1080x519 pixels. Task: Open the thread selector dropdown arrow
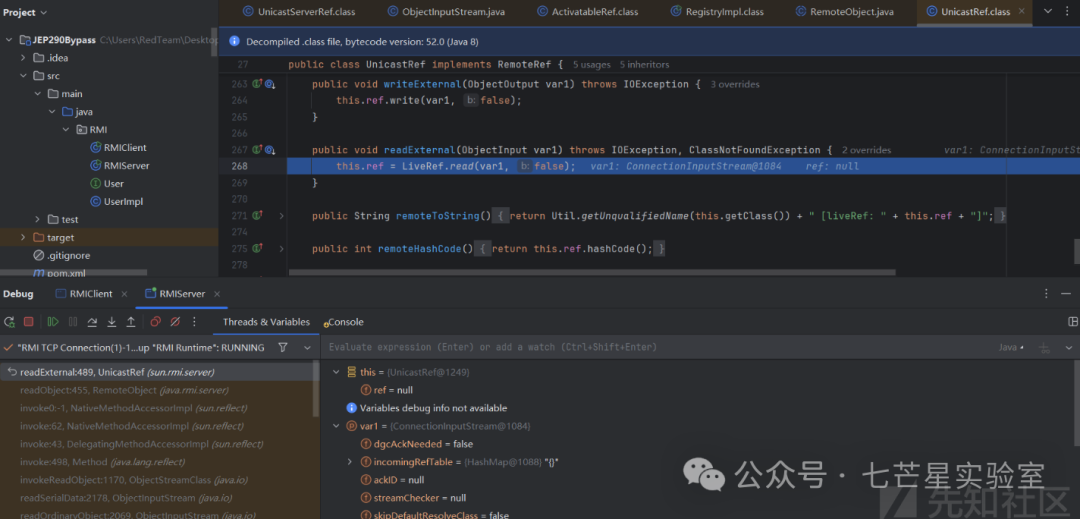307,348
